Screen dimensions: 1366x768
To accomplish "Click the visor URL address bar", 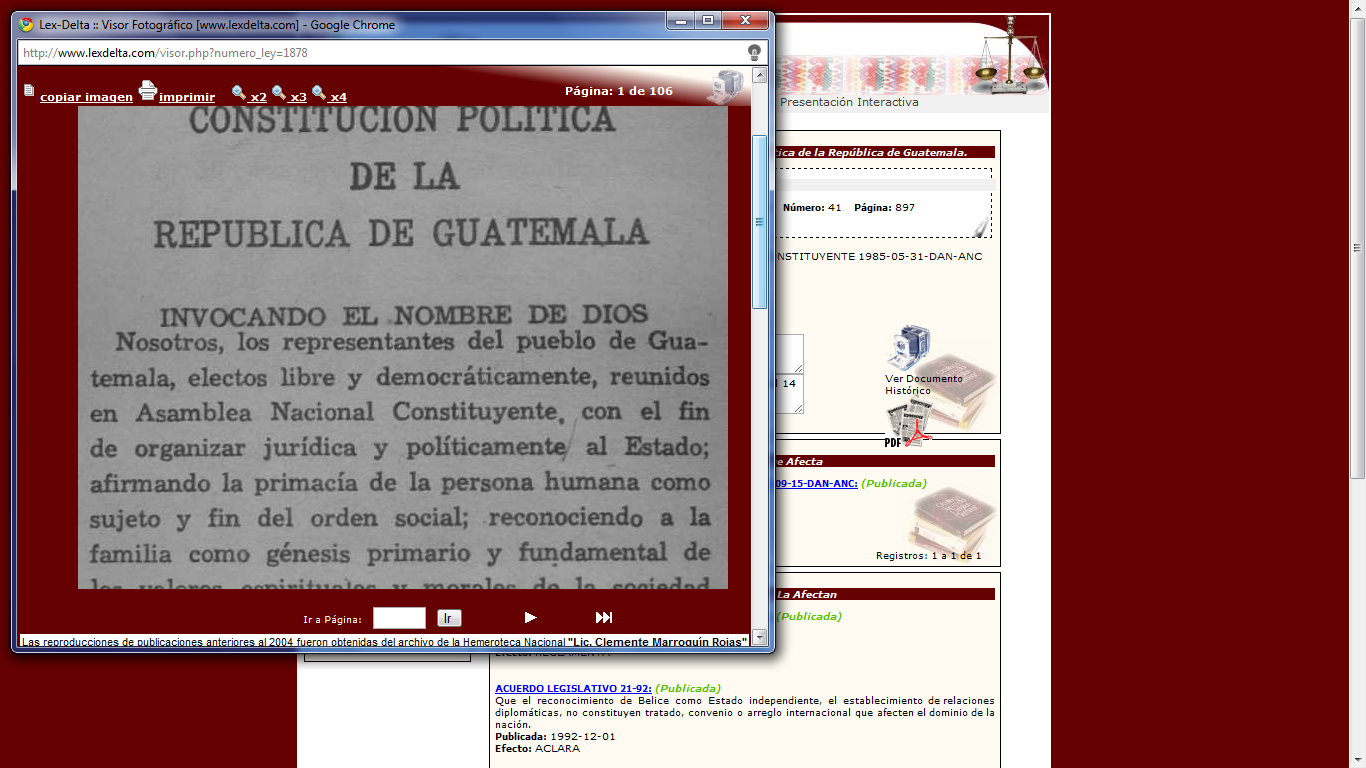I will pos(380,53).
